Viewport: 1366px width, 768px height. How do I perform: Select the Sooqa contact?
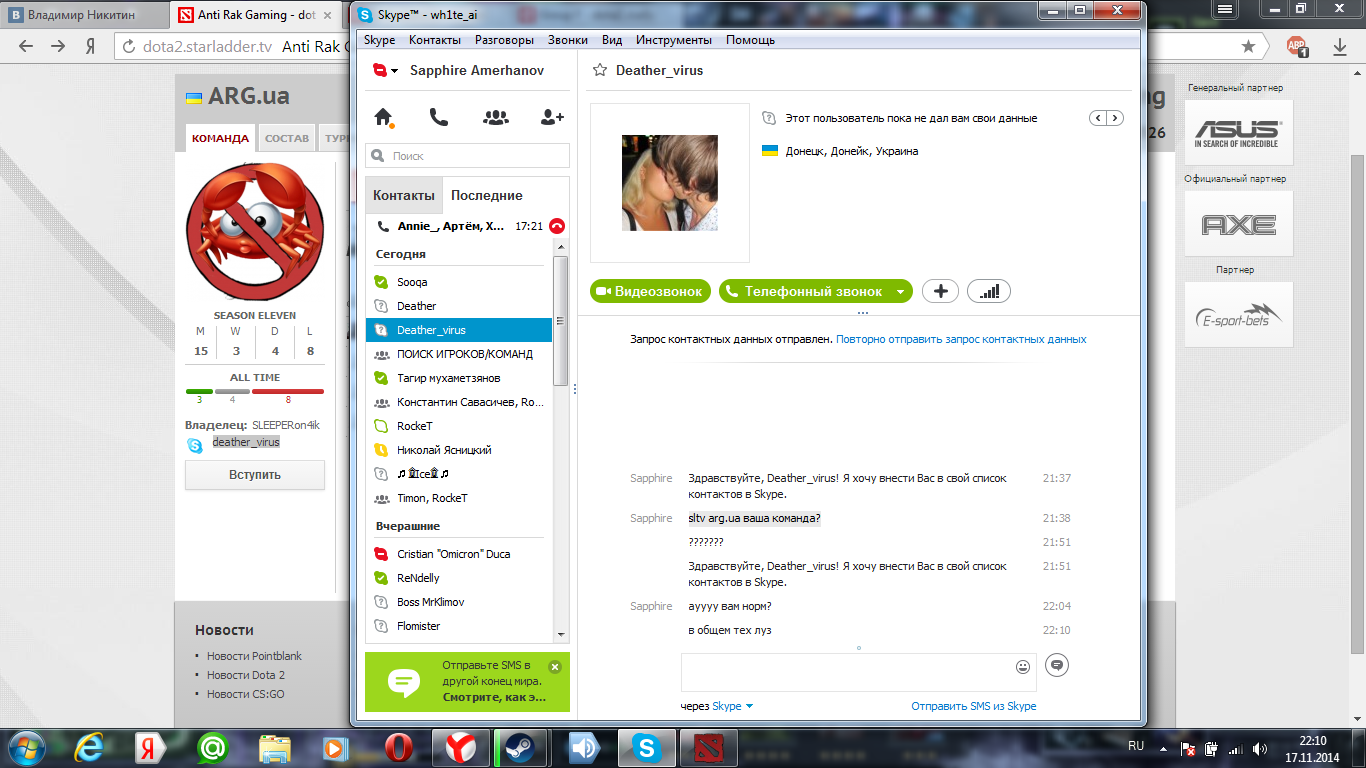point(459,282)
